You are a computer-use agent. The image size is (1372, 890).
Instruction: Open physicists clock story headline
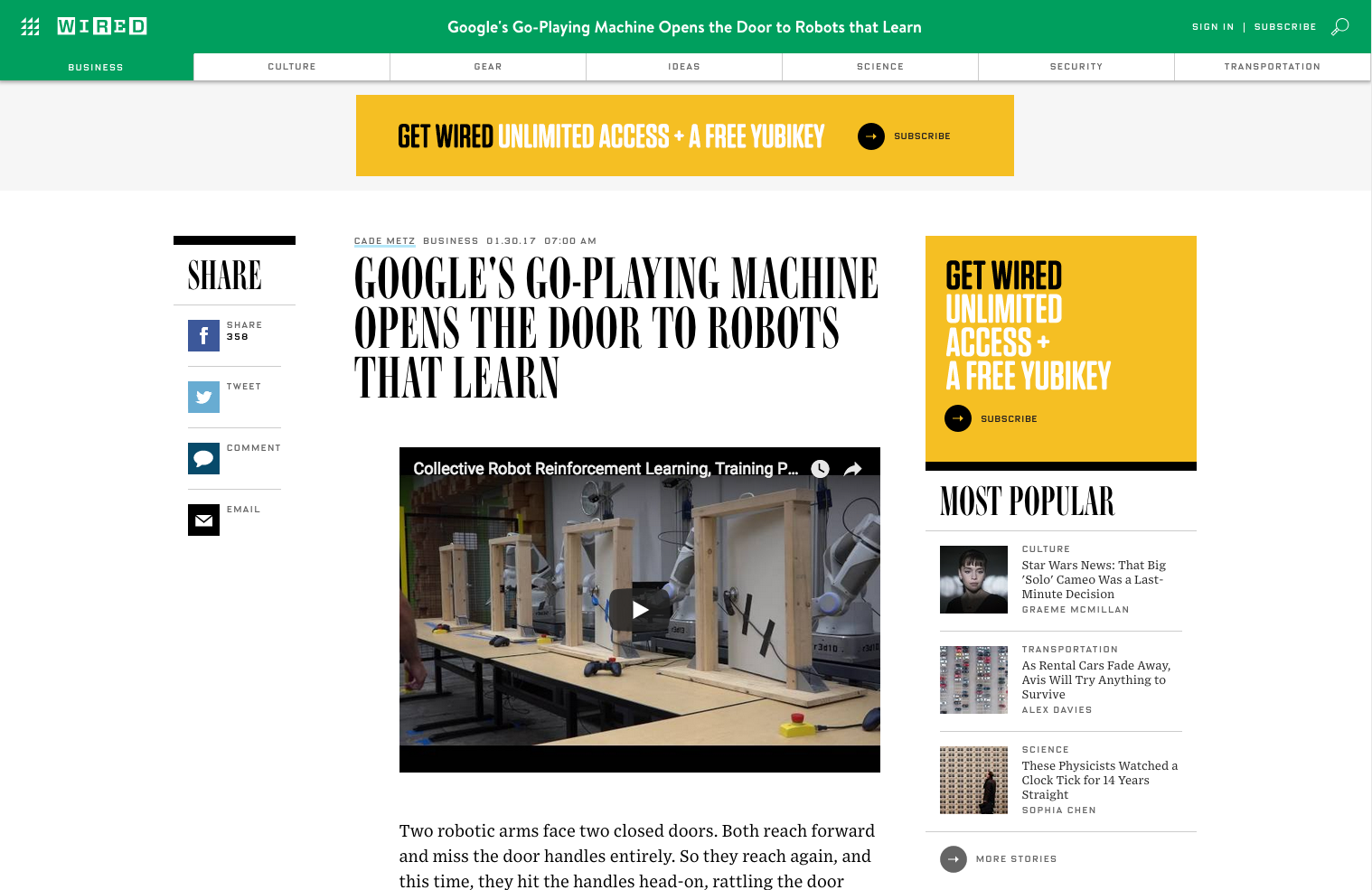[1100, 780]
